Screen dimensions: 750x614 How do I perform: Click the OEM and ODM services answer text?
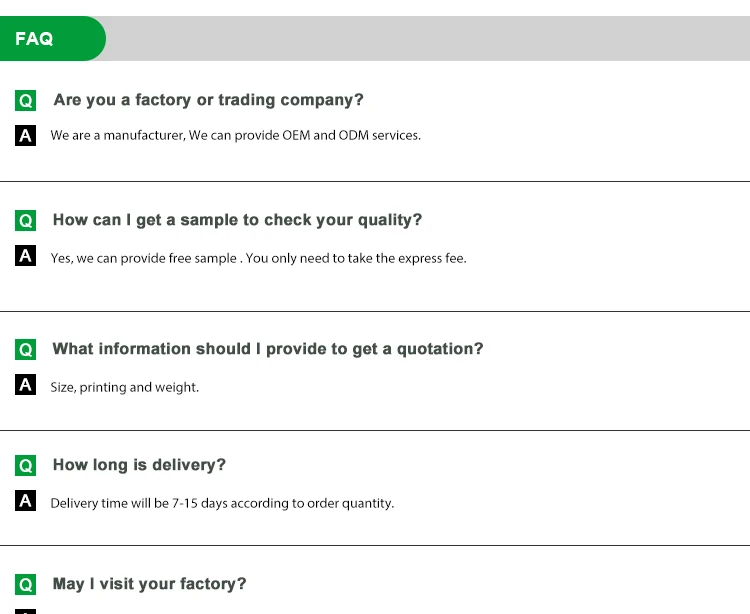236,135
